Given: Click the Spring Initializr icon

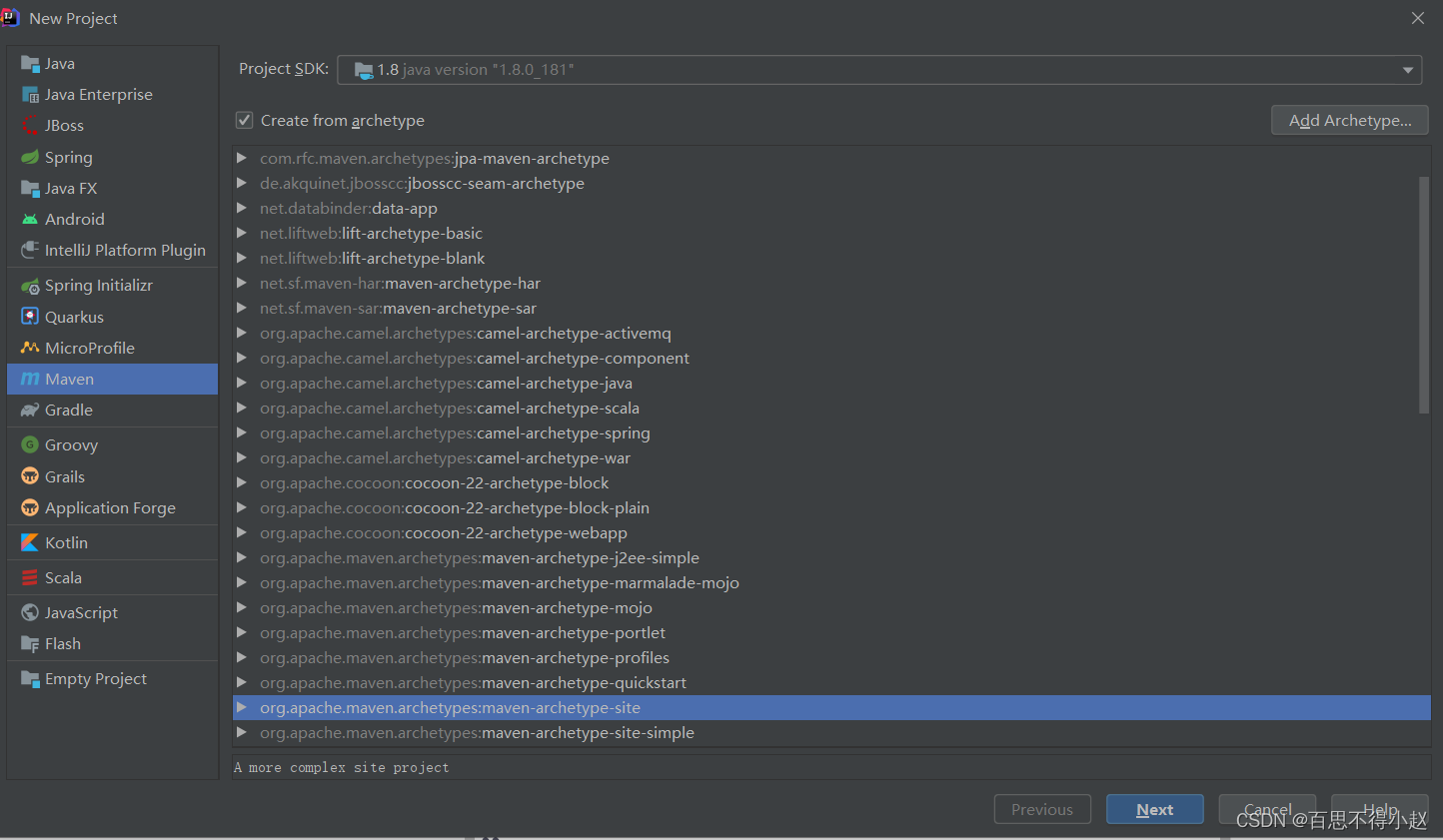Looking at the screenshot, I should (x=30, y=286).
